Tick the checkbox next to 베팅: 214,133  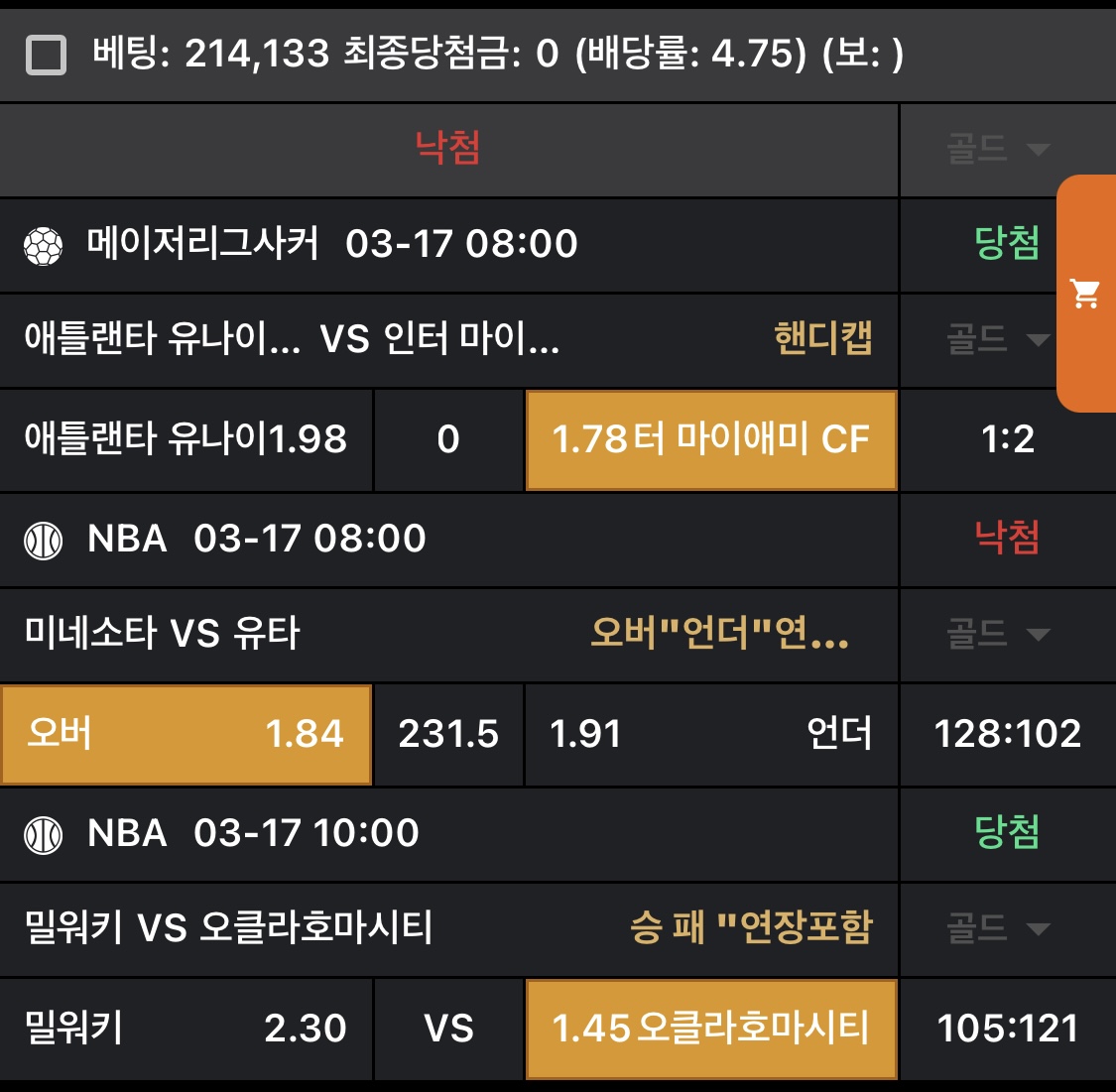(46, 56)
